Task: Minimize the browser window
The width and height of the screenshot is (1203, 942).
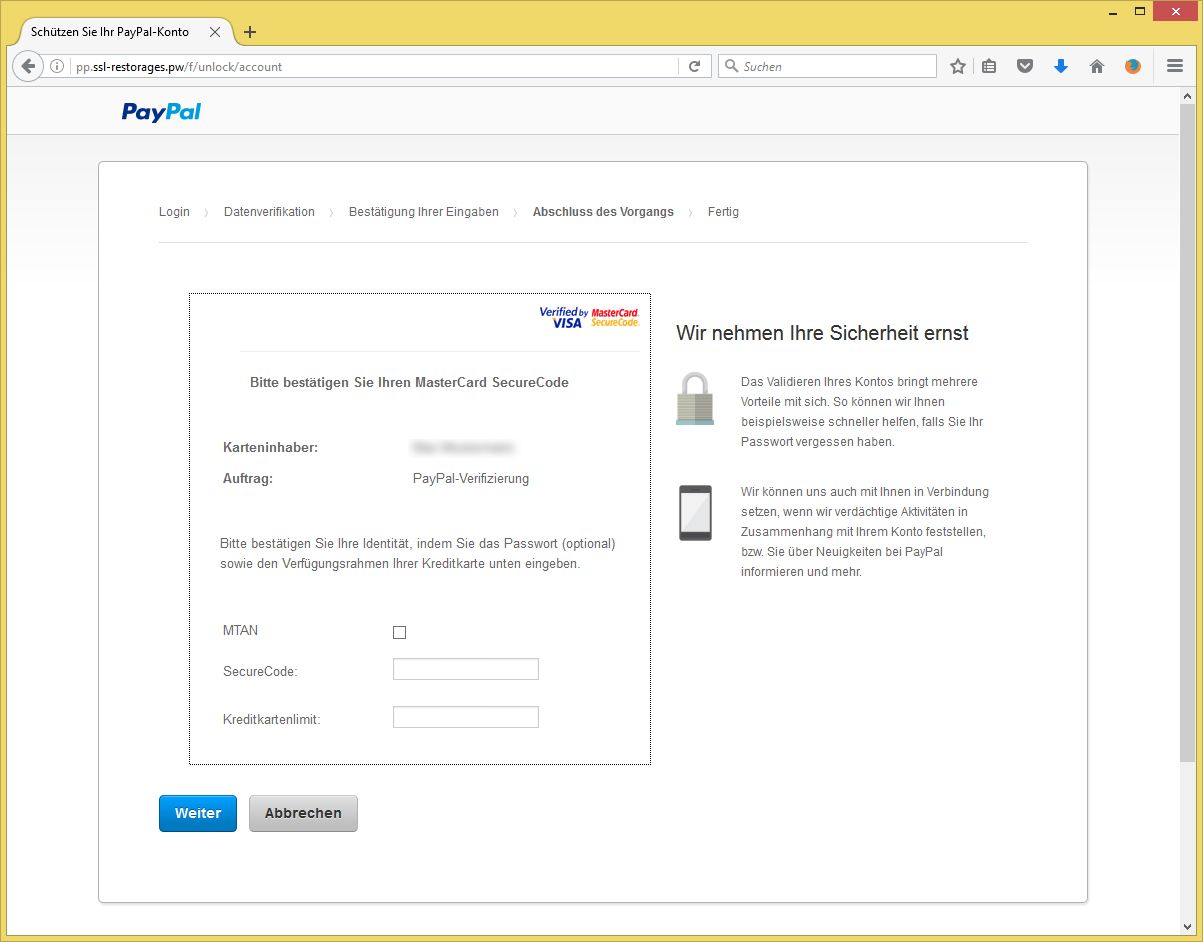Action: coord(1112,11)
